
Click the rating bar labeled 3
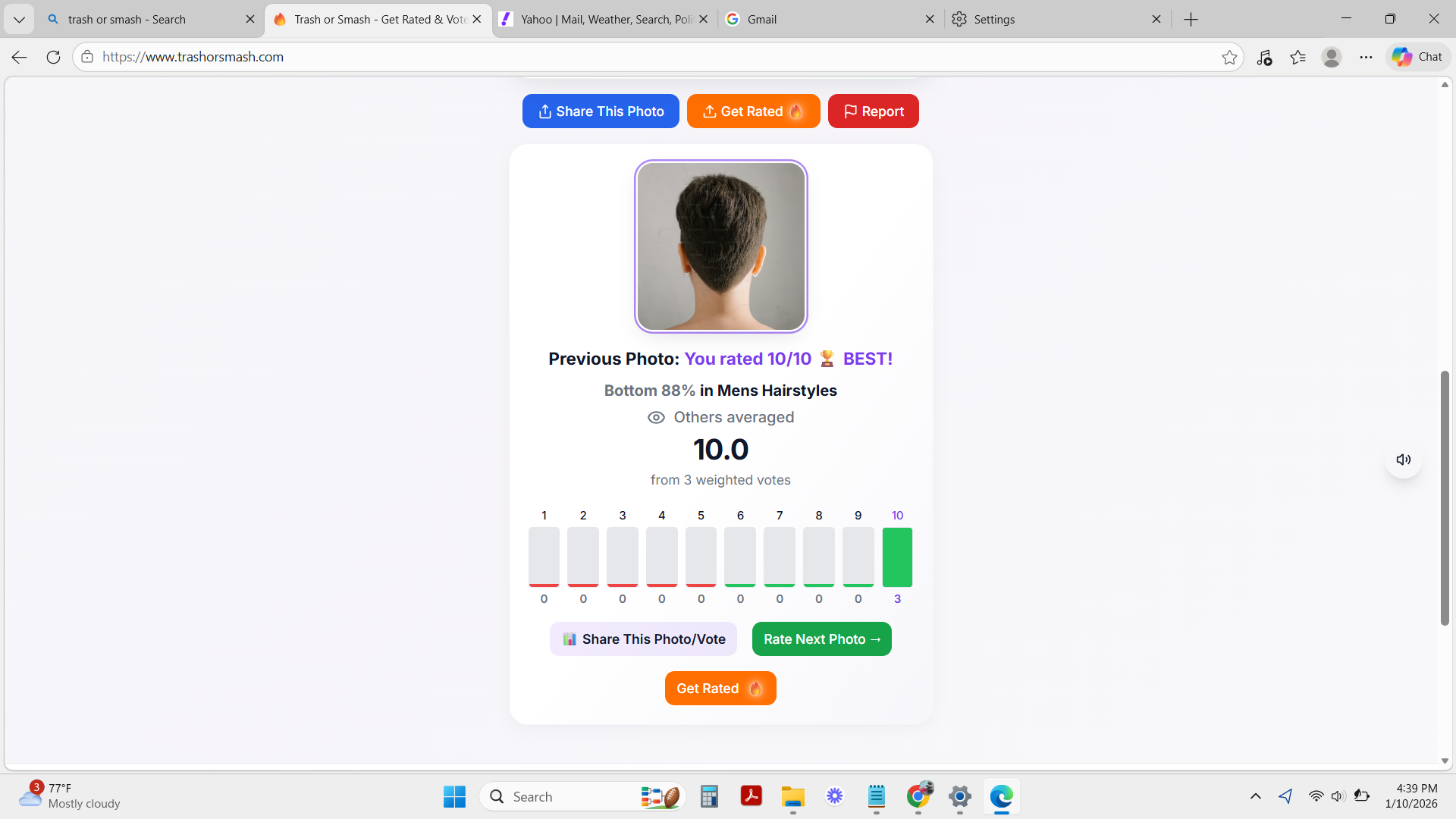623,557
